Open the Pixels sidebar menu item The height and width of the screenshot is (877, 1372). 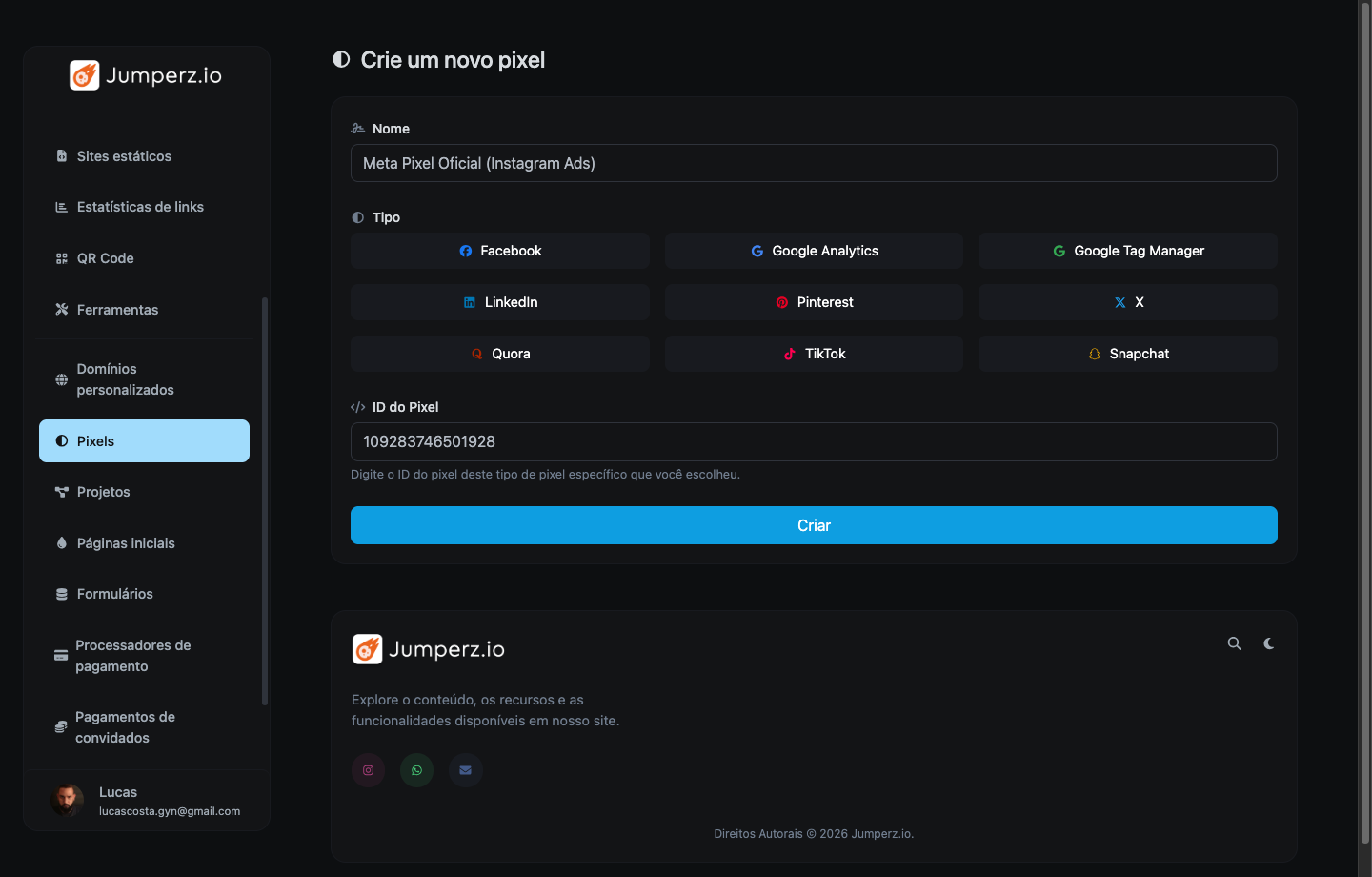click(x=144, y=441)
